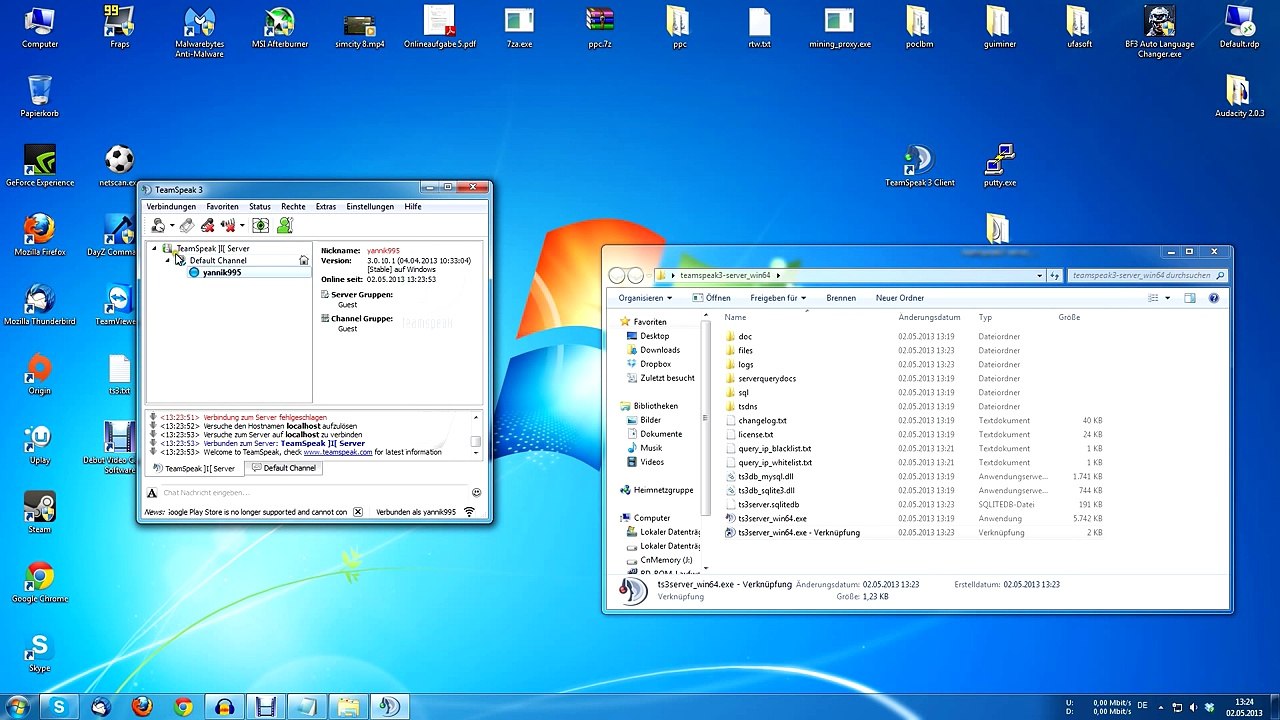Screen dimensions: 1280x720
Task: Select the Audacity 2.0.3 desktop icon
Action: (1240, 97)
